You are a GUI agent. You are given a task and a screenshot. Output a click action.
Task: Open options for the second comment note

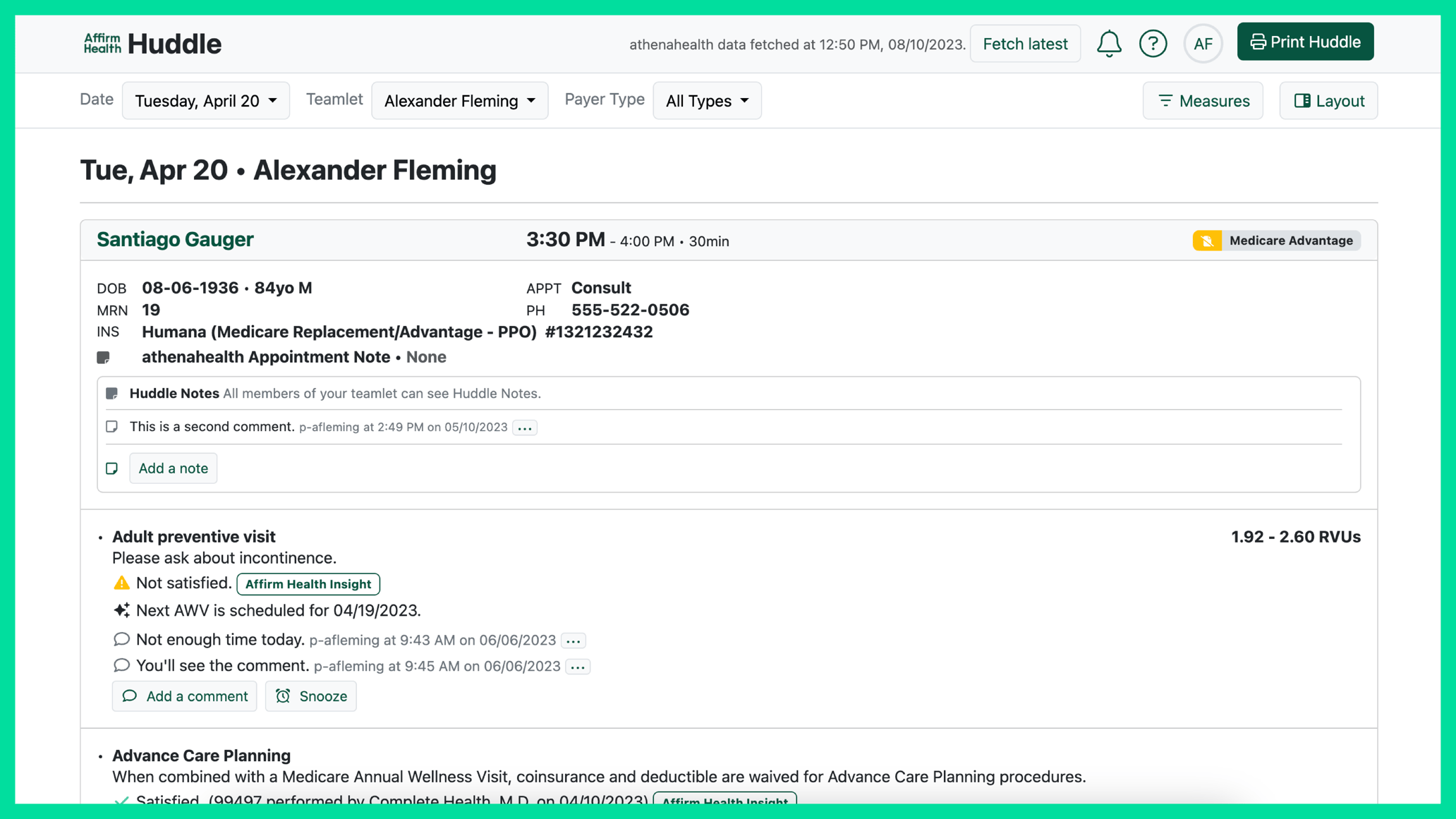point(525,427)
